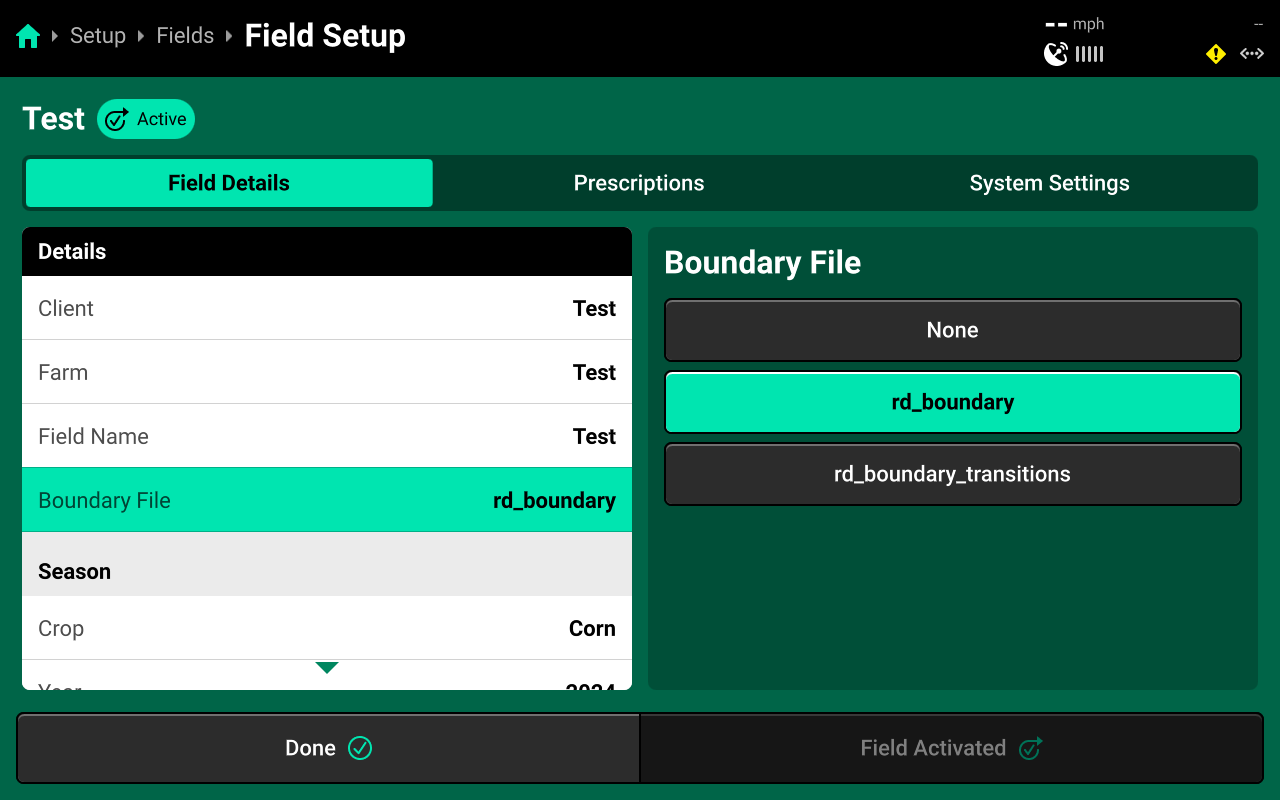Screen dimensions: 1280x800
Task: Select the rd_boundary option
Action: click(x=953, y=402)
